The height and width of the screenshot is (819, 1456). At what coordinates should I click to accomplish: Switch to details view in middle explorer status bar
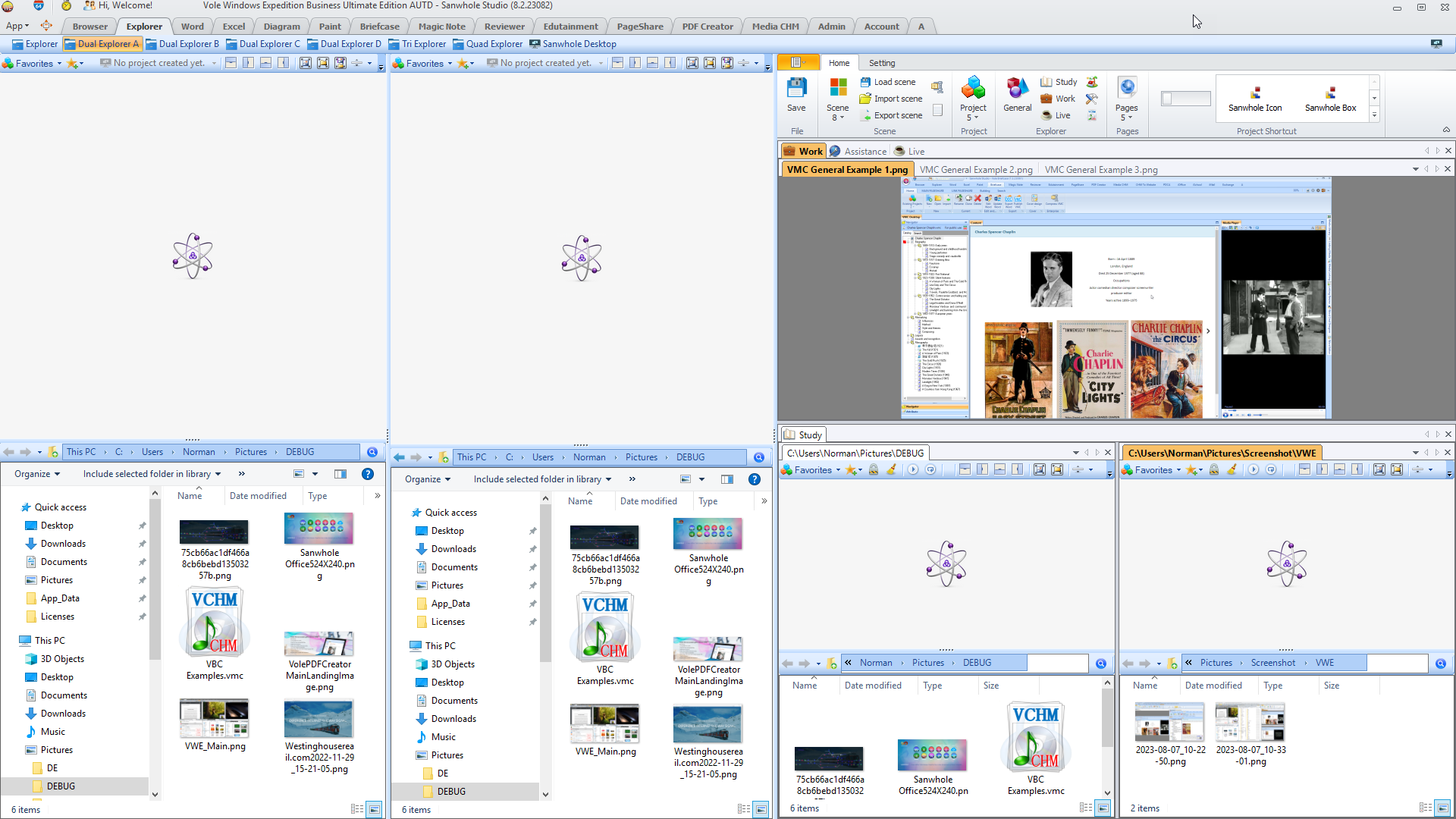744,810
